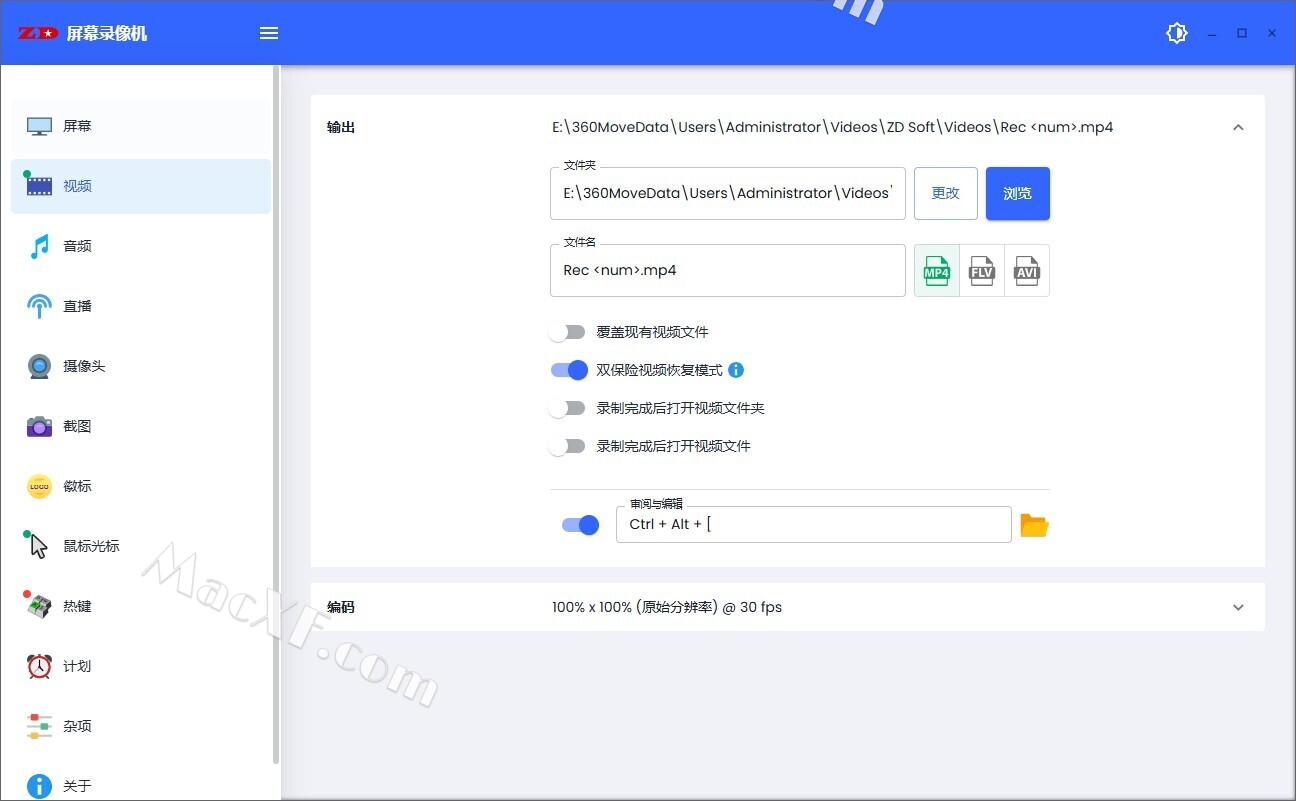Viewport: 1296px width, 801px height.
Task: Turn on 录制完成后打开视频文件夹
Action: tap(568, 408)
